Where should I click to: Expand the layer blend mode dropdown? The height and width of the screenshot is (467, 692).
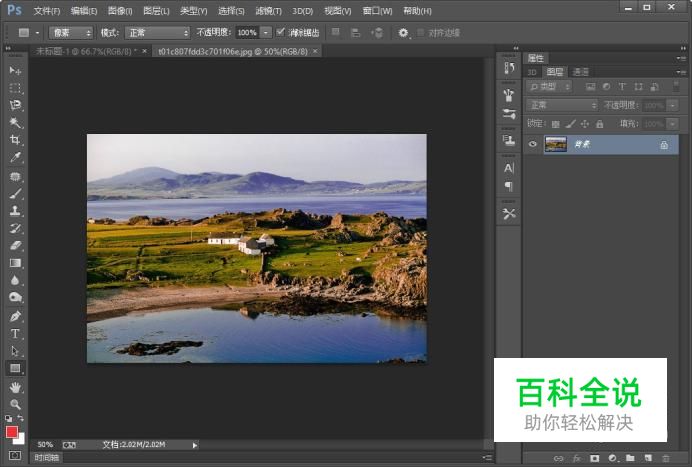click(x=562, y=105)
